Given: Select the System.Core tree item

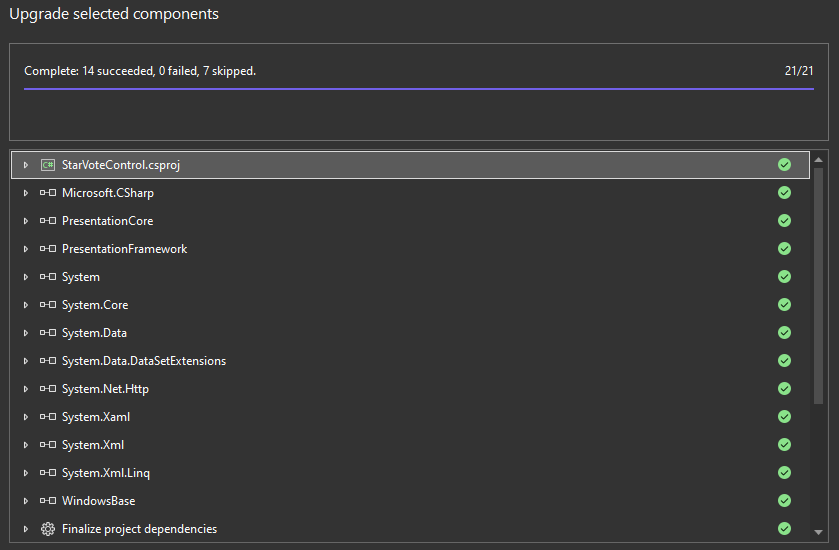Looking at the screenshot, I should pyautogui.click(x=95, y=305).
